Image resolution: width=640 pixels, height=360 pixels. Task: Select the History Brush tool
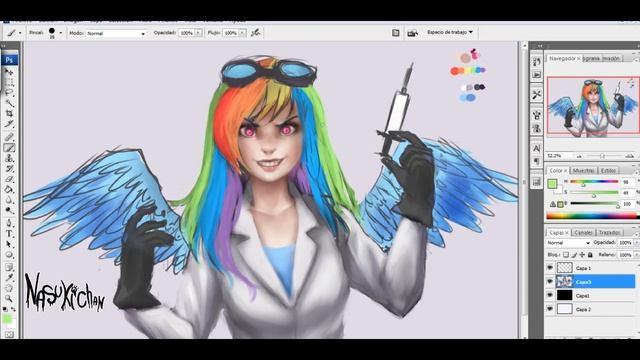pos(9,169)
